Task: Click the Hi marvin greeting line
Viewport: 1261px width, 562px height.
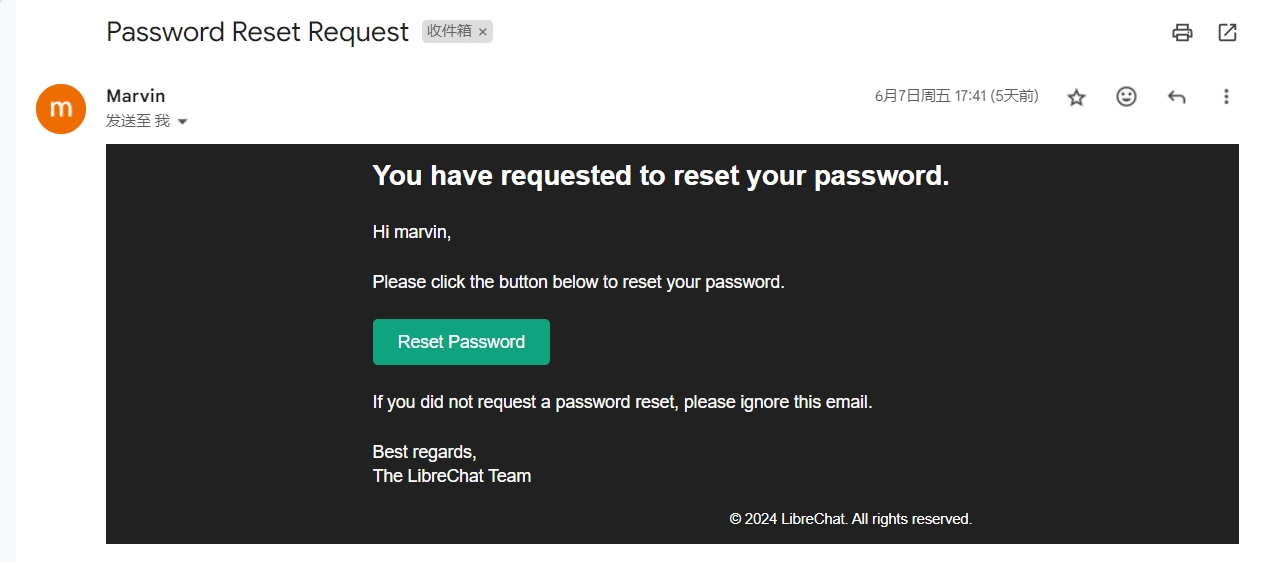Action: click(x=412, y=232)
